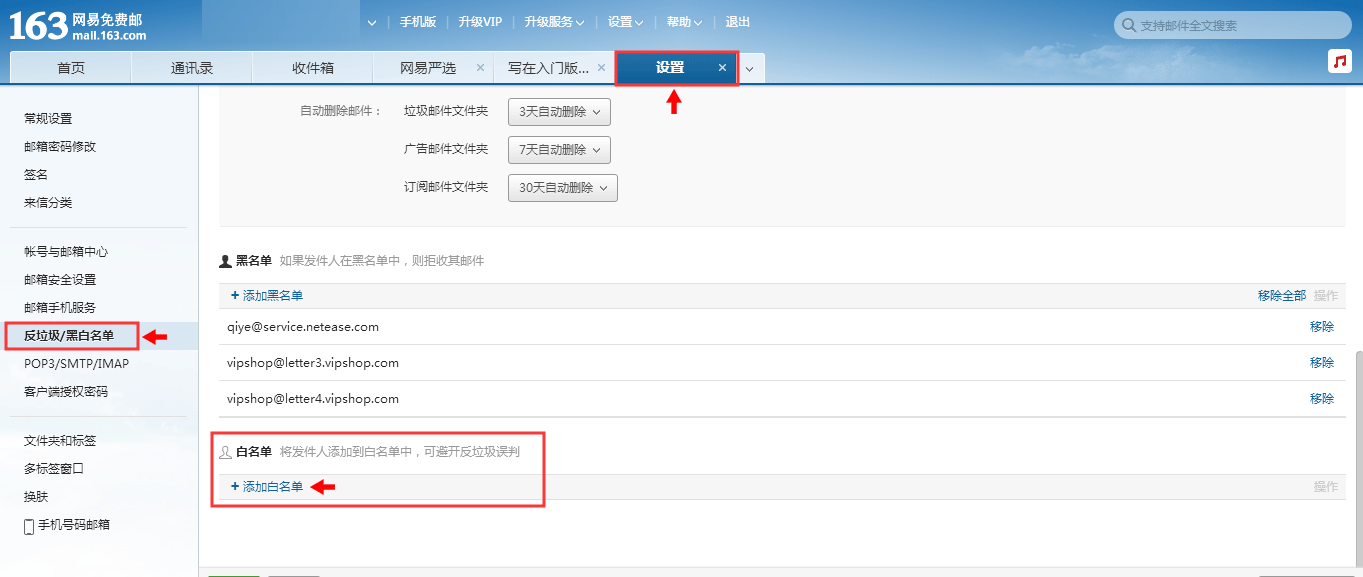Open the 升级服务 dropdown menu
The width and height of the screenshot is (1363, 577).
554,22
